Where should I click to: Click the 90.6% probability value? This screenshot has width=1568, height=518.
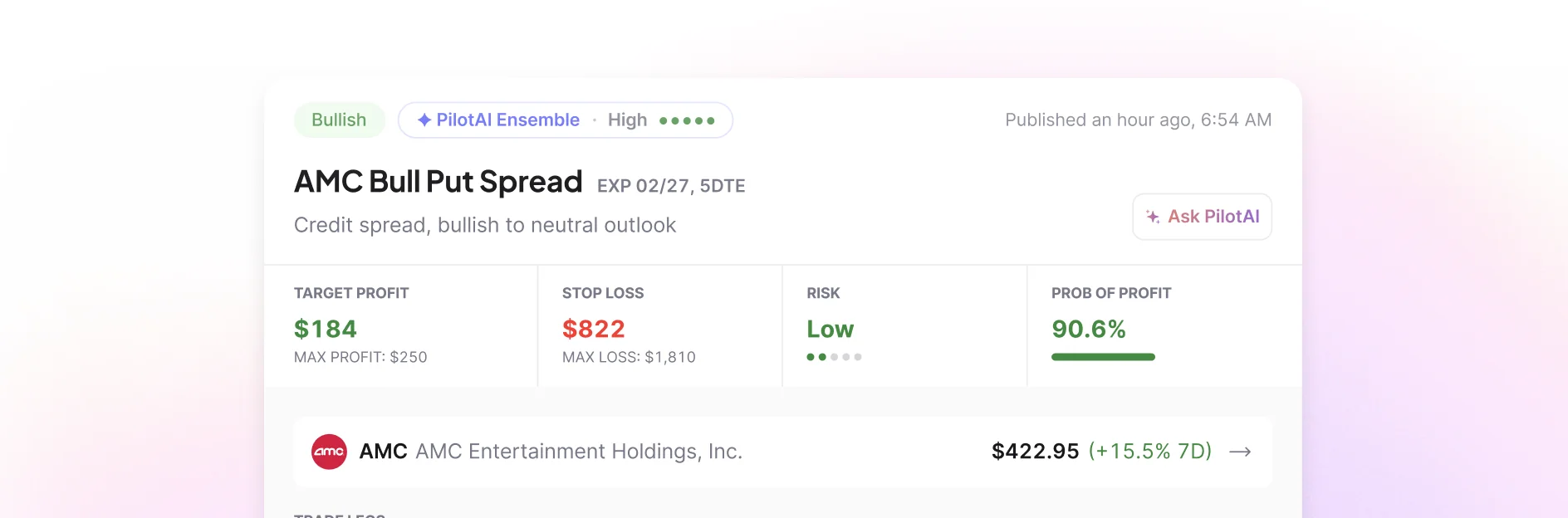[x=1089, y=330]
